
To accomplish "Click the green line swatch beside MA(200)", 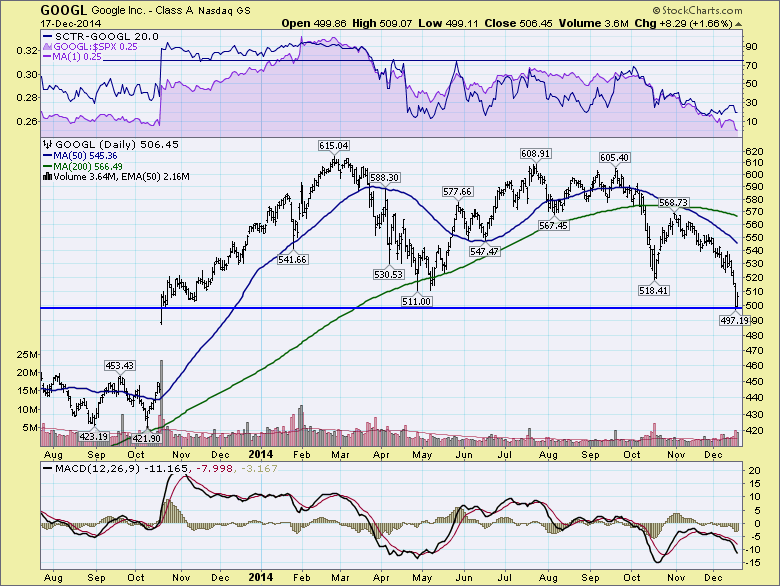I will [48, 167].
